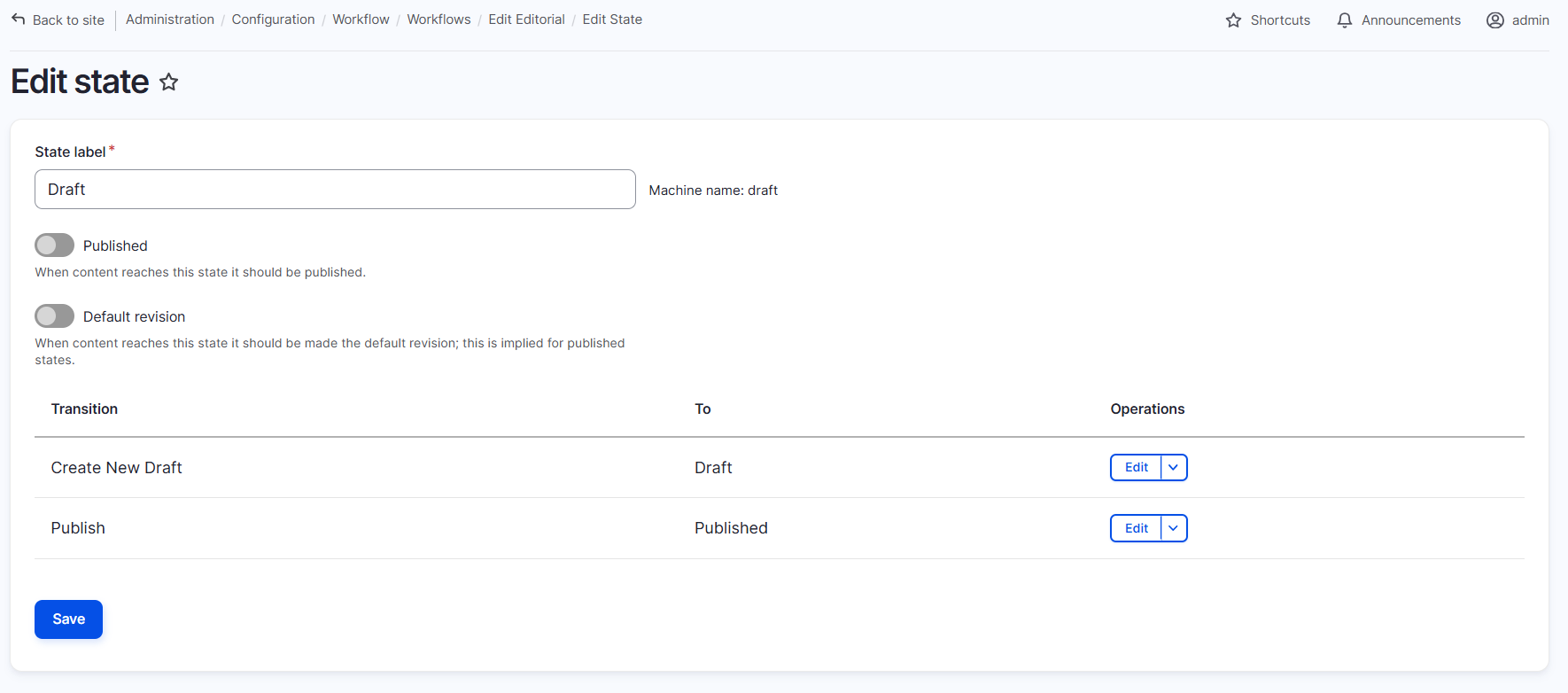Open the Administration breadcrumb link

point(170,19)
